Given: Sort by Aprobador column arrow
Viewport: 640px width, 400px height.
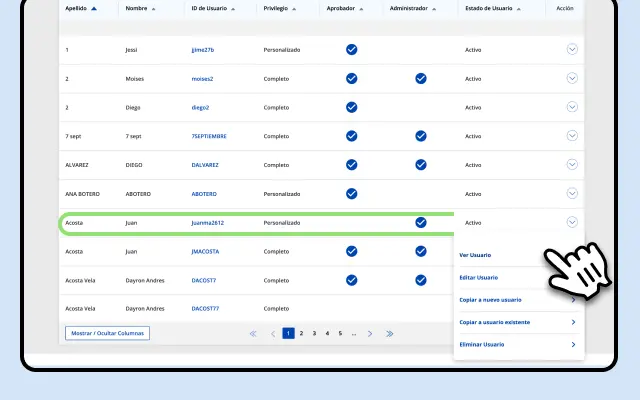Looking at the screenshot, I should [x=361, y=9].
